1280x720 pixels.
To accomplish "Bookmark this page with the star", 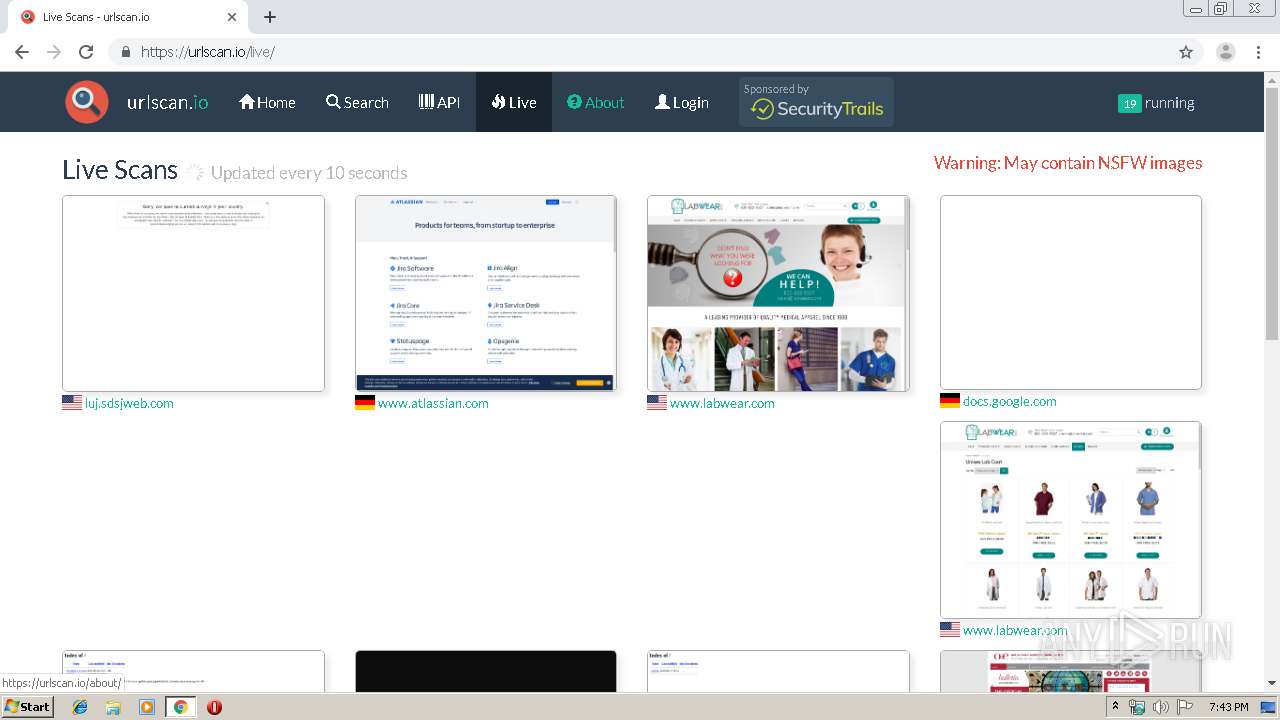I will coord(1186,52).
